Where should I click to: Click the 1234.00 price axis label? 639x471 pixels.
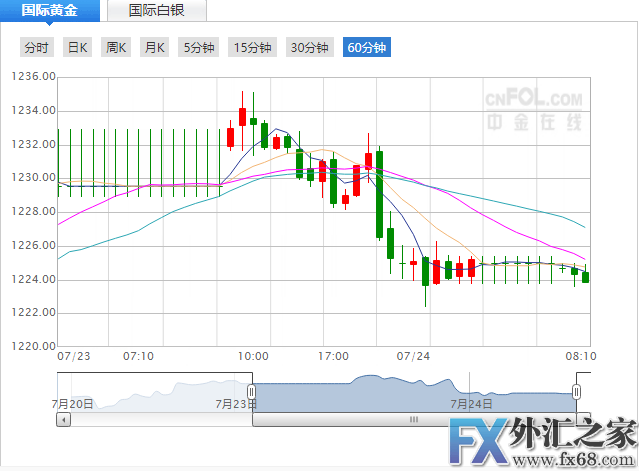[x=33, y=110]
